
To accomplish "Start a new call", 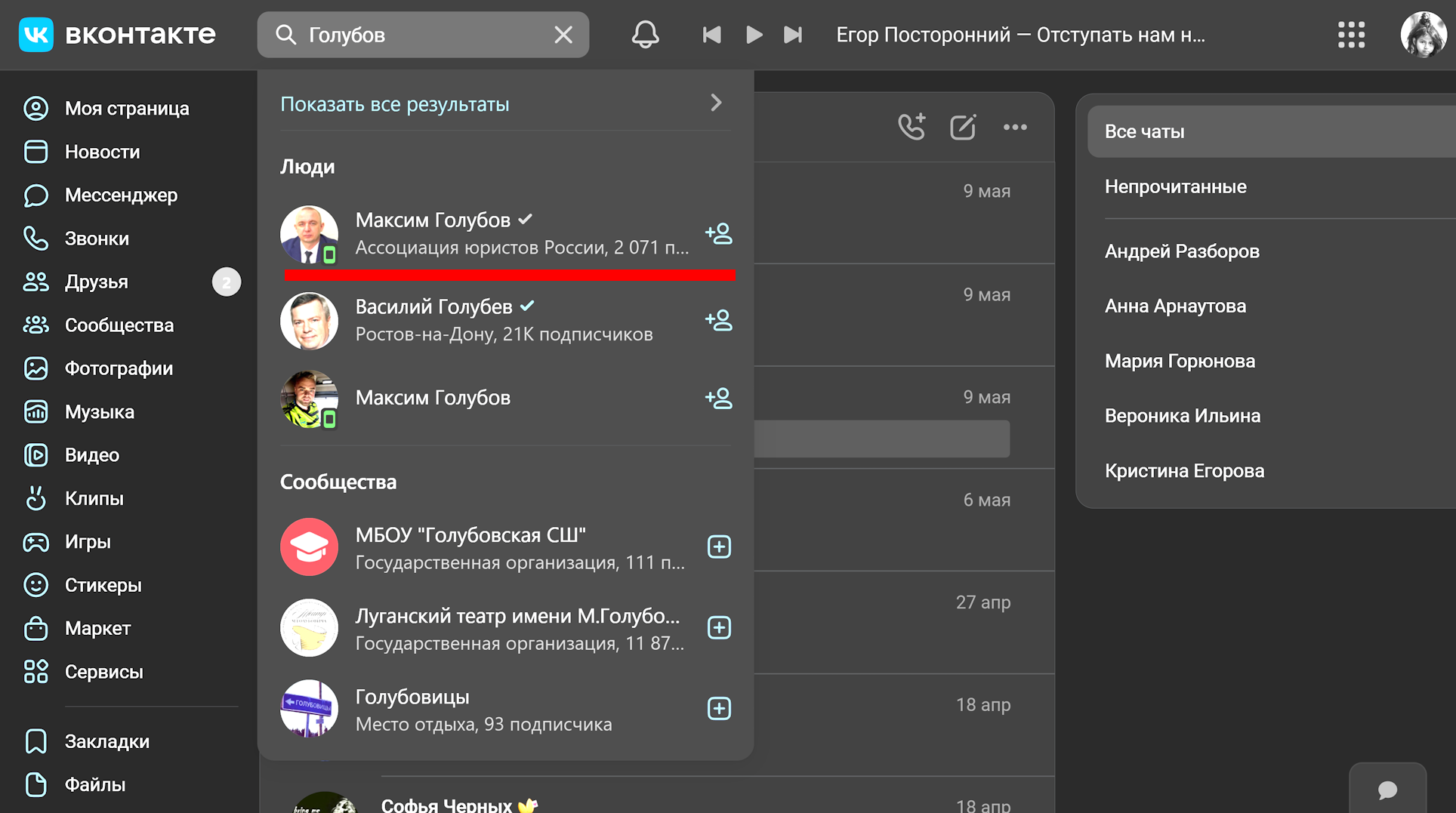I will (x=912, y=127).
